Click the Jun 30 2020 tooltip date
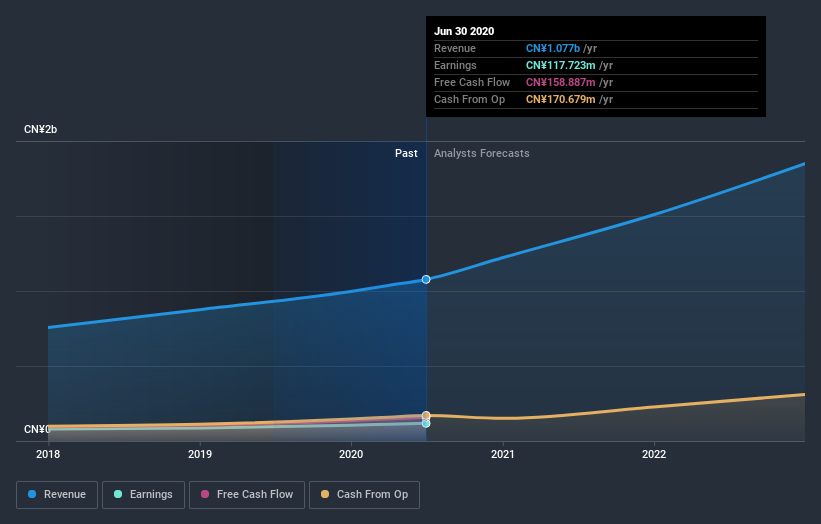 [x=464, y=31]
